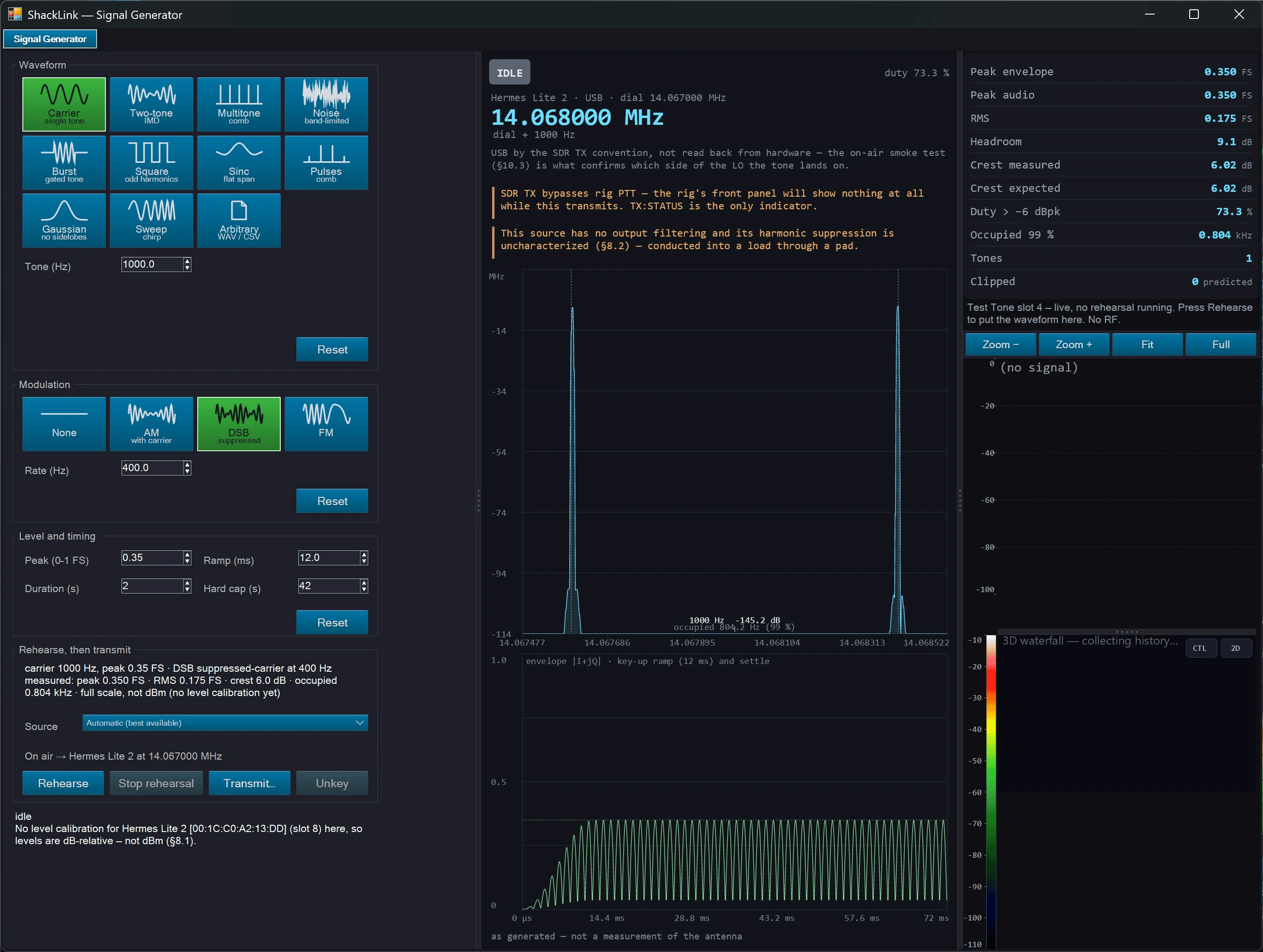Open the Source dropdown Automatic (best available)
Viewport: 1263px width, 952px height.
pyautogui.click(x=225, y=723)
